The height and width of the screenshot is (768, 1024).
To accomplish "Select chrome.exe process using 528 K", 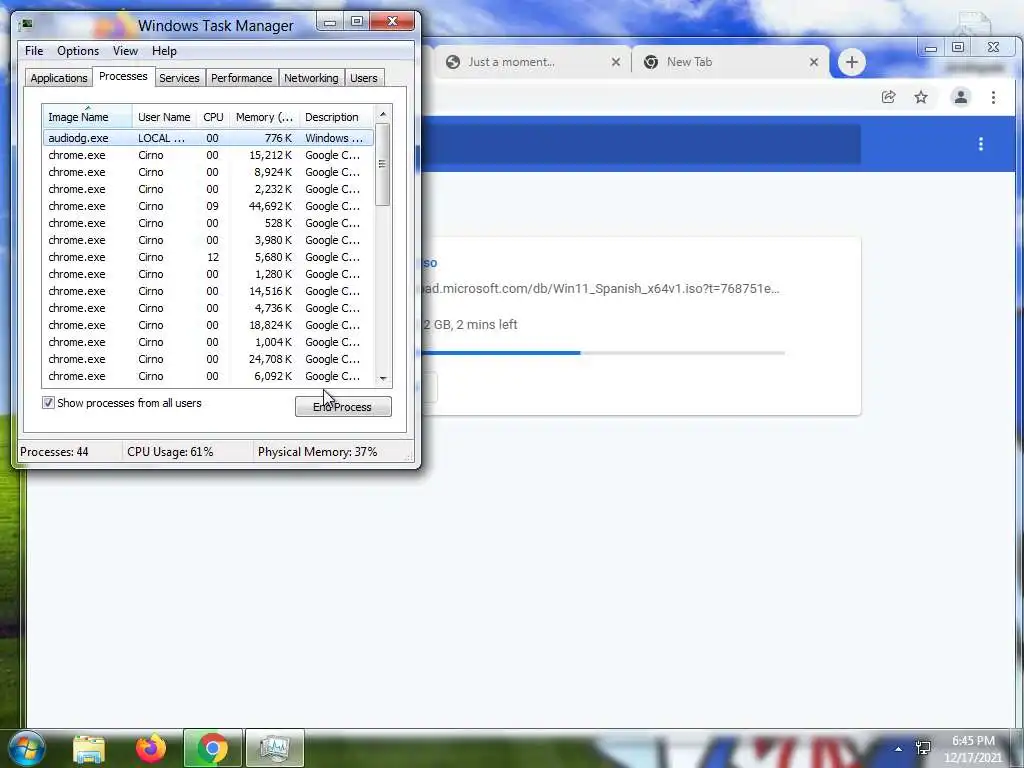I will (208, 223).
